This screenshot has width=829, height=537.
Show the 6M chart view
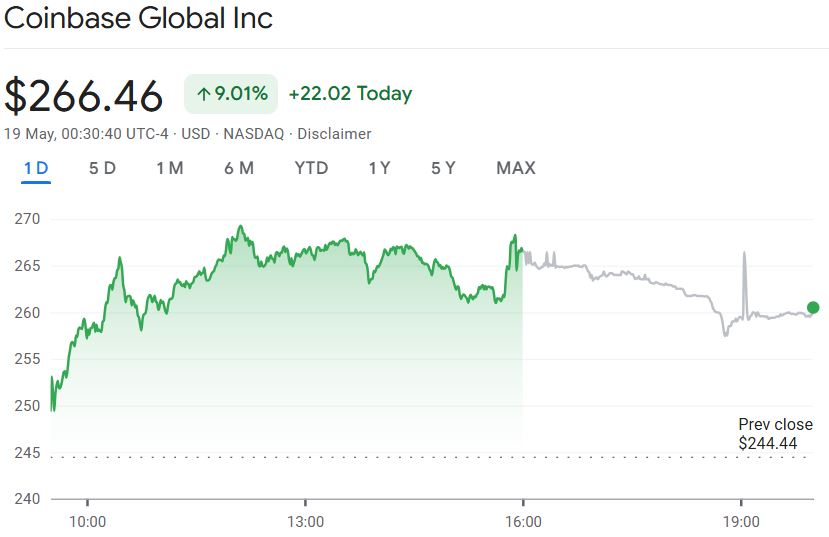tap(239, 168)
